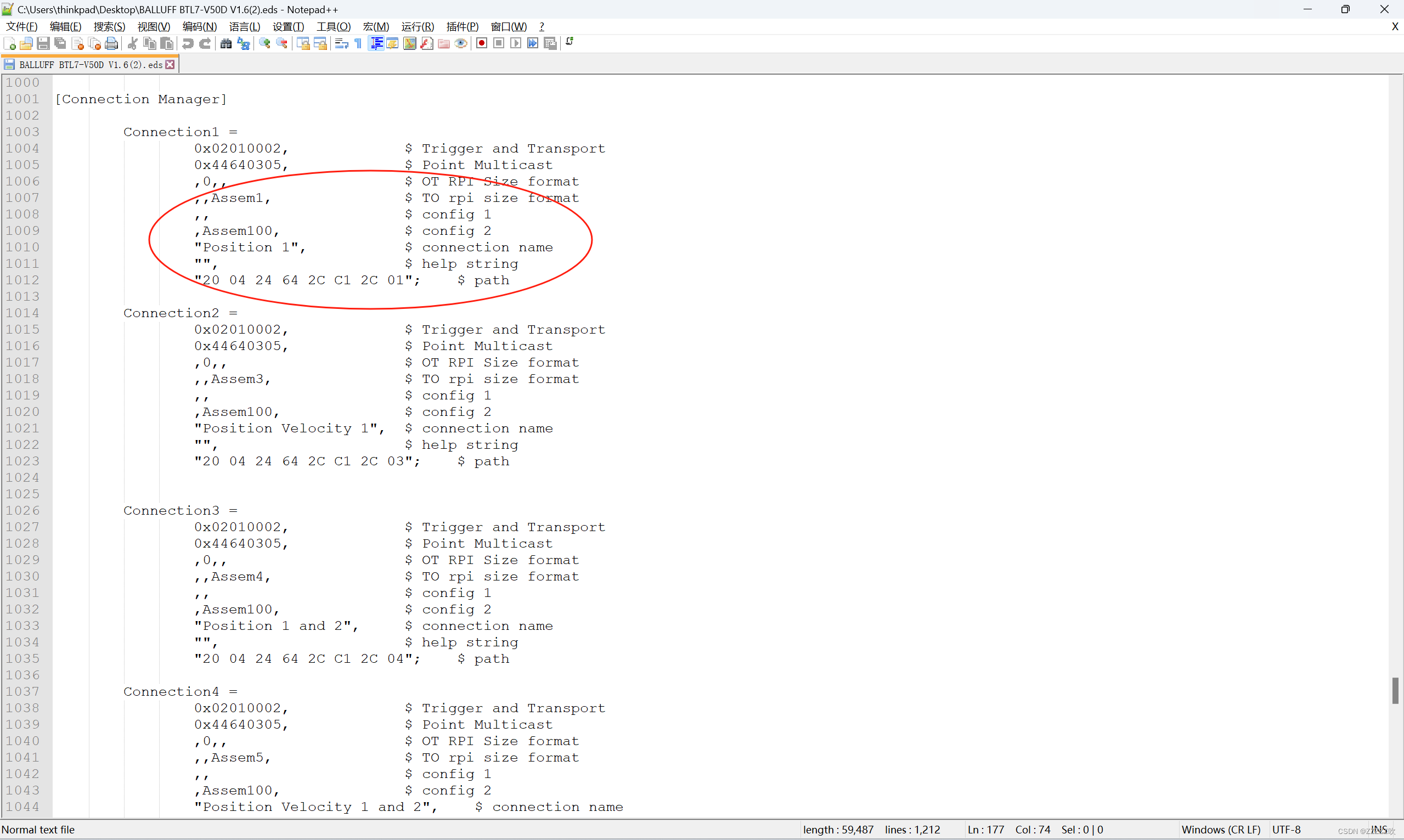Toggle synchronized vertical scrolling icon
The width and height of the screenshot is (1404, 840).
(303, 43)
